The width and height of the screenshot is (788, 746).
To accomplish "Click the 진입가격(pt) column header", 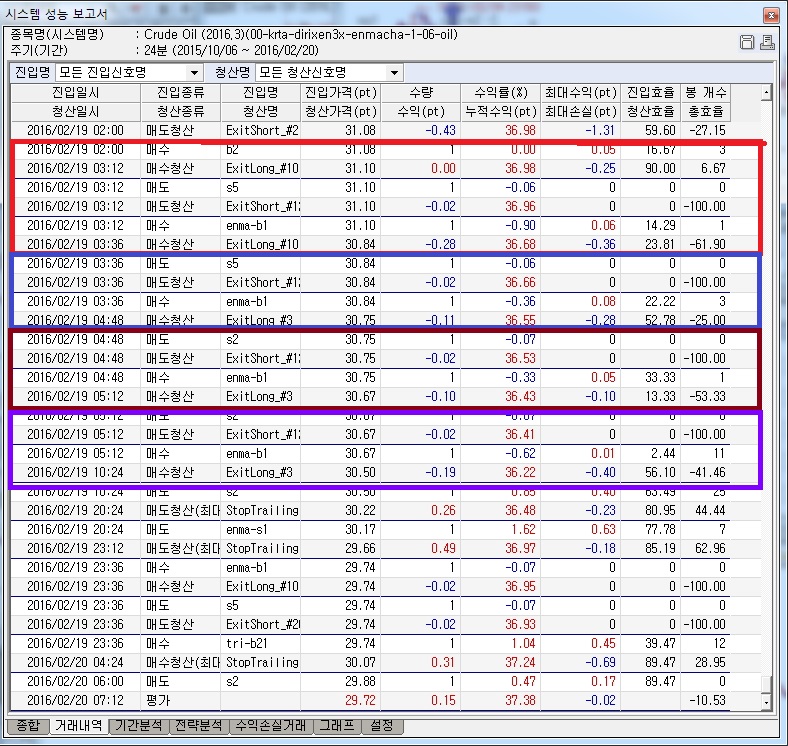I will [340, 93].
